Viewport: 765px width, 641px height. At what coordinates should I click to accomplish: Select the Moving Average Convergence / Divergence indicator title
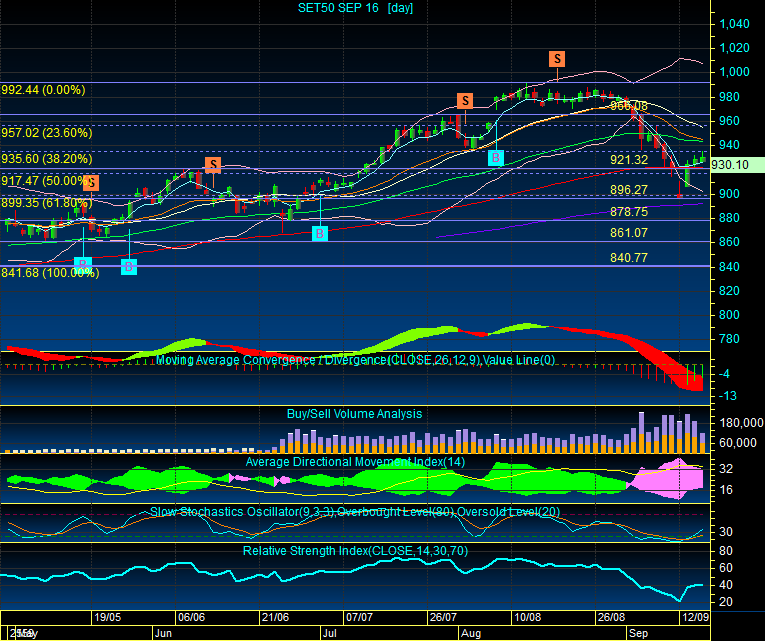[x=355, y=360]
